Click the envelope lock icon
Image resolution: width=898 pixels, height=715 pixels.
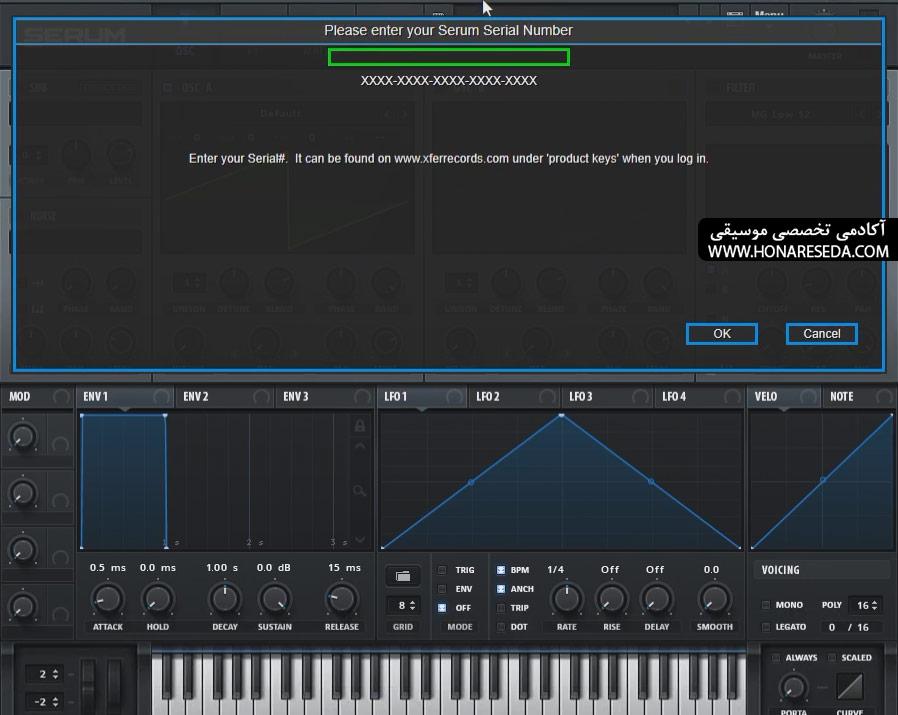tap(360, 426)
